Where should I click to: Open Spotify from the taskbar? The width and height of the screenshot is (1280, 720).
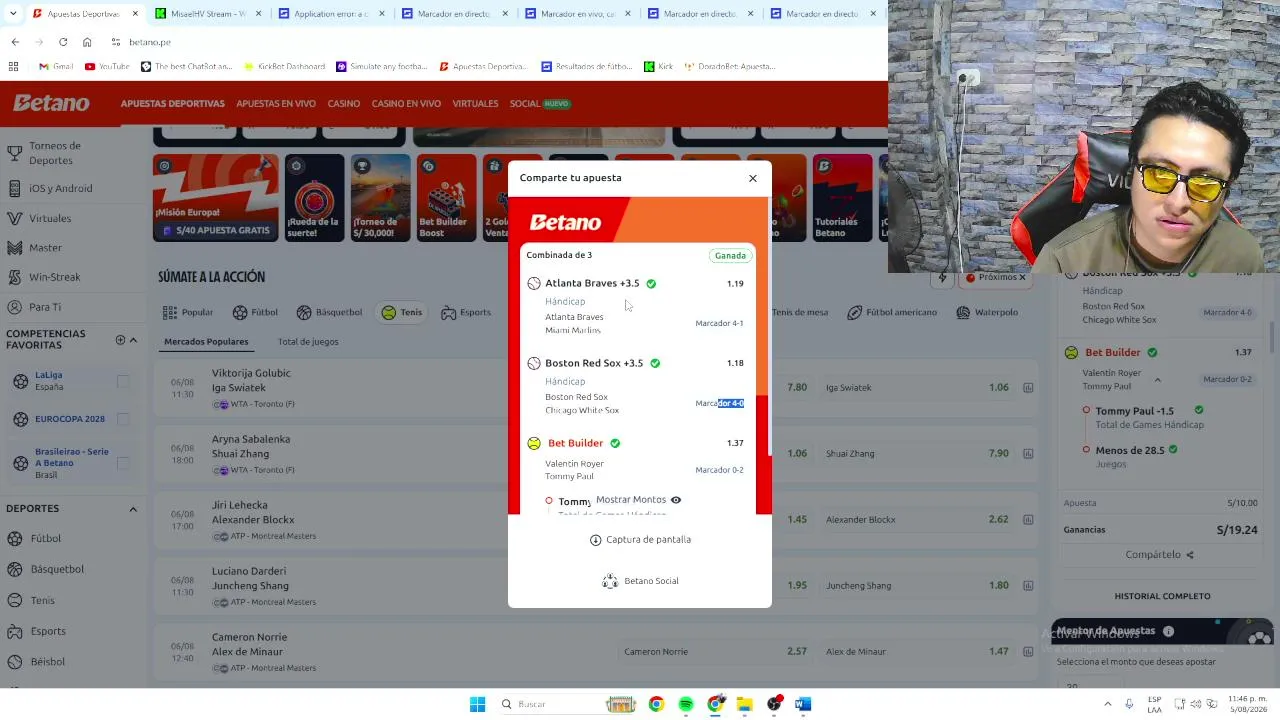tap(686, 704)
